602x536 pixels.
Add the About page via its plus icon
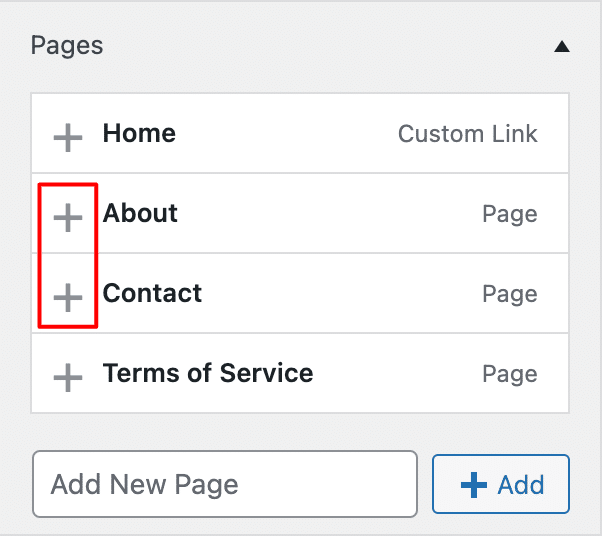pos(67,217)
